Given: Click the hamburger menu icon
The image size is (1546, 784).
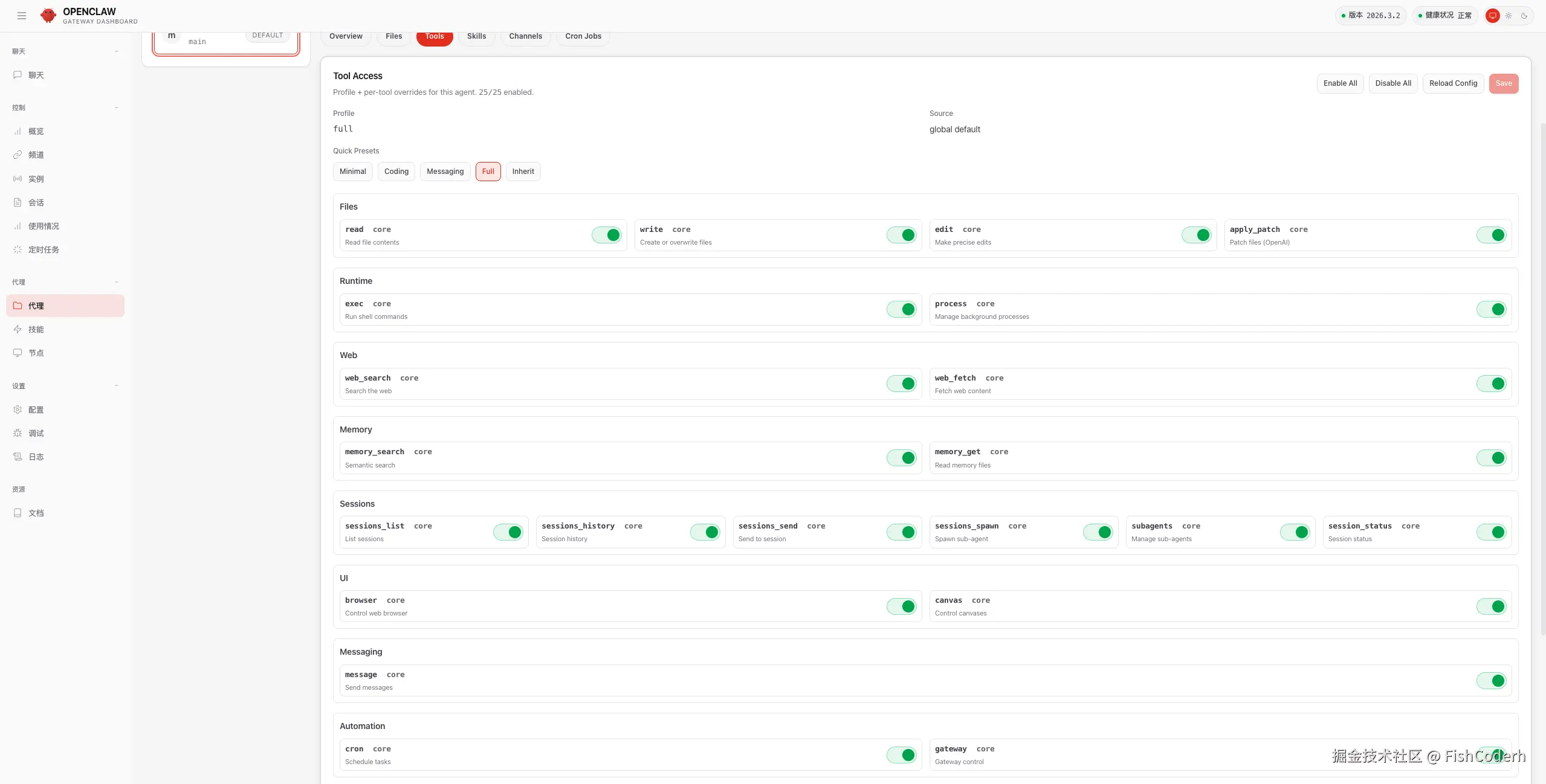Looking at the screenshot, I should (x=22, y=16).
